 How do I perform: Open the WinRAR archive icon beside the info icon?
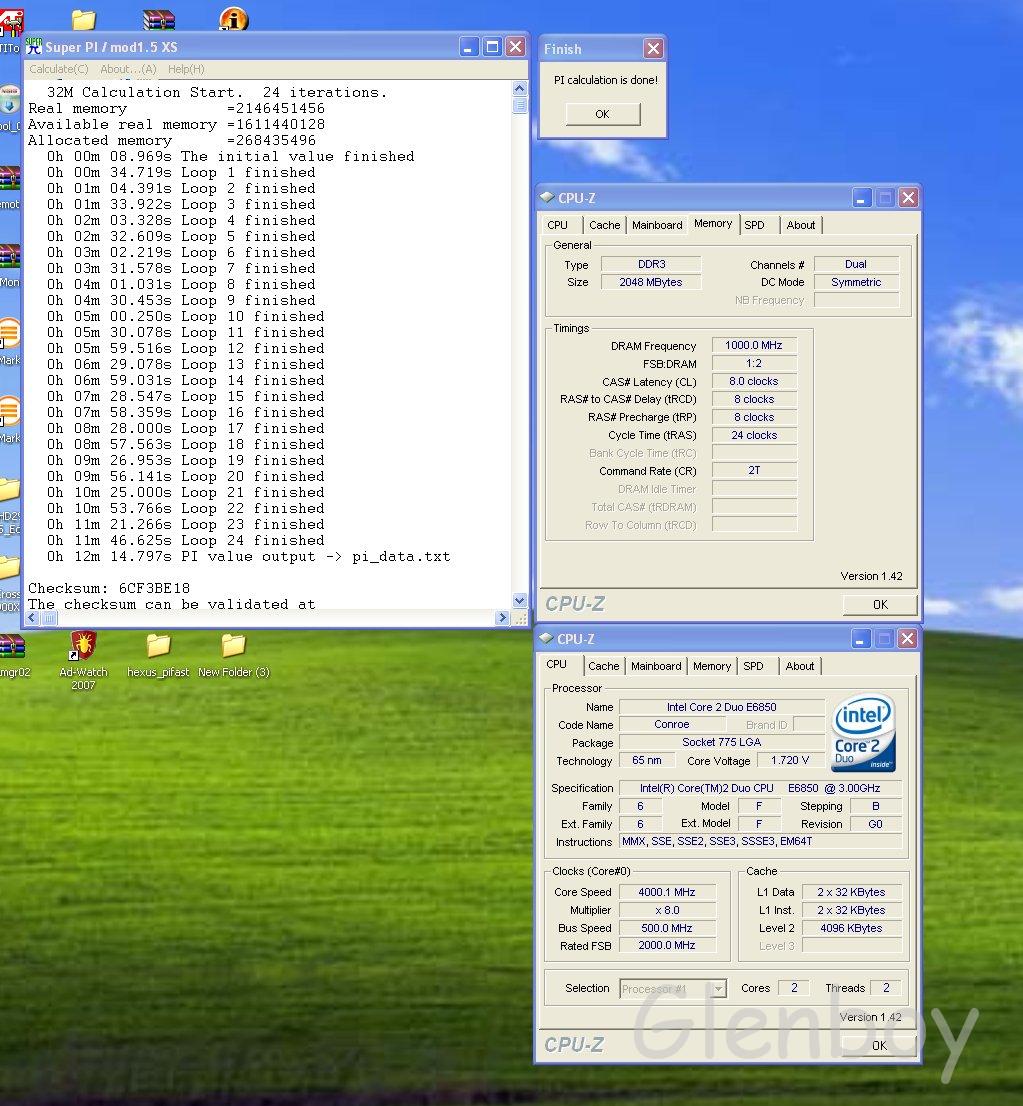pyautogui.click(x=158, y=19)
